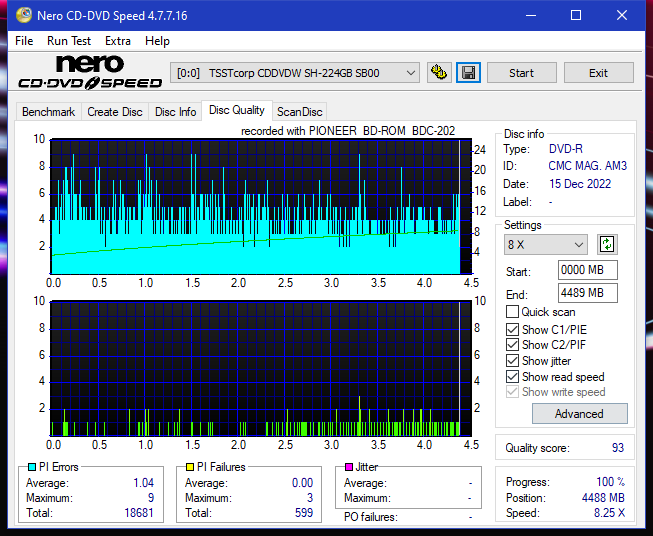Maximize the Nero CD-DVD Speed window
The image size is (653, 536).
pyautogui.click(x=576, y=15)
